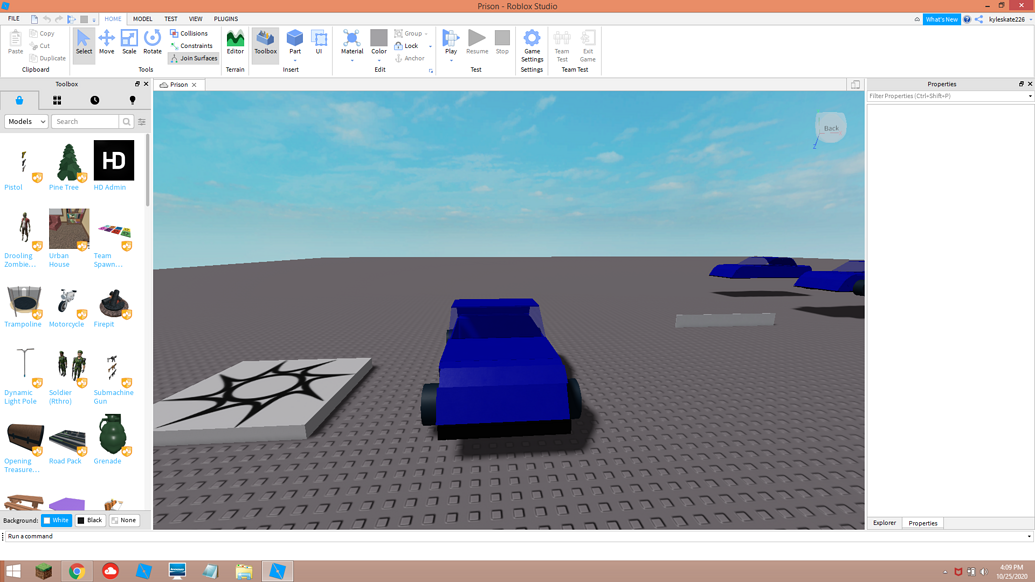Image resolution: width=1035 pixels, height=582 pixels.
Task: Enable Join Surfaces
Action: [x=194, y=58]
